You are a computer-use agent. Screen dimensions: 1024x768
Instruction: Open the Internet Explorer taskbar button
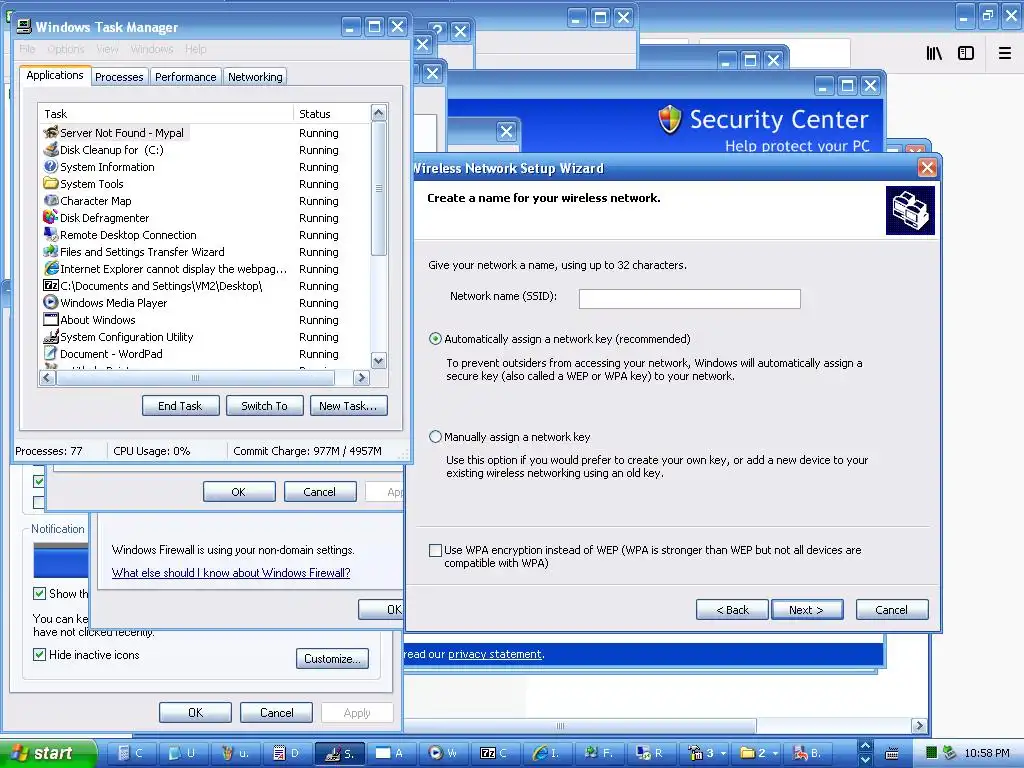pos(546,753)
